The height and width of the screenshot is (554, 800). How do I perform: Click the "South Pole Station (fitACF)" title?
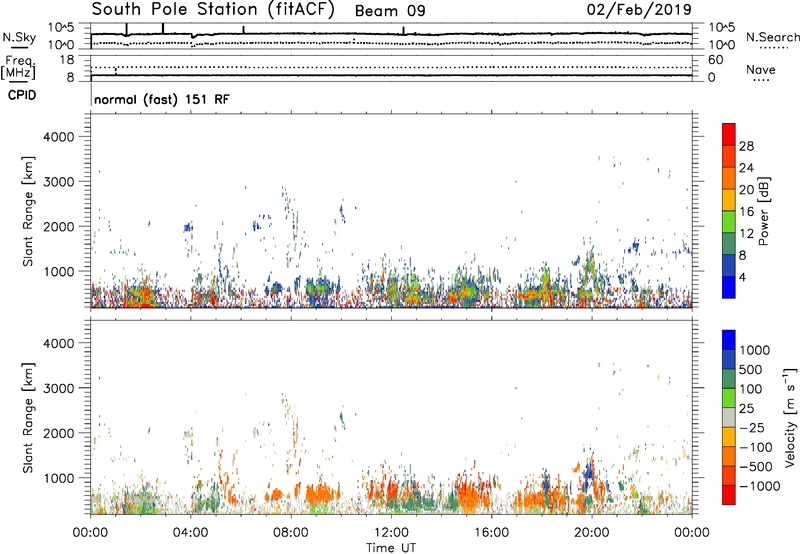[x=213, y=10]
